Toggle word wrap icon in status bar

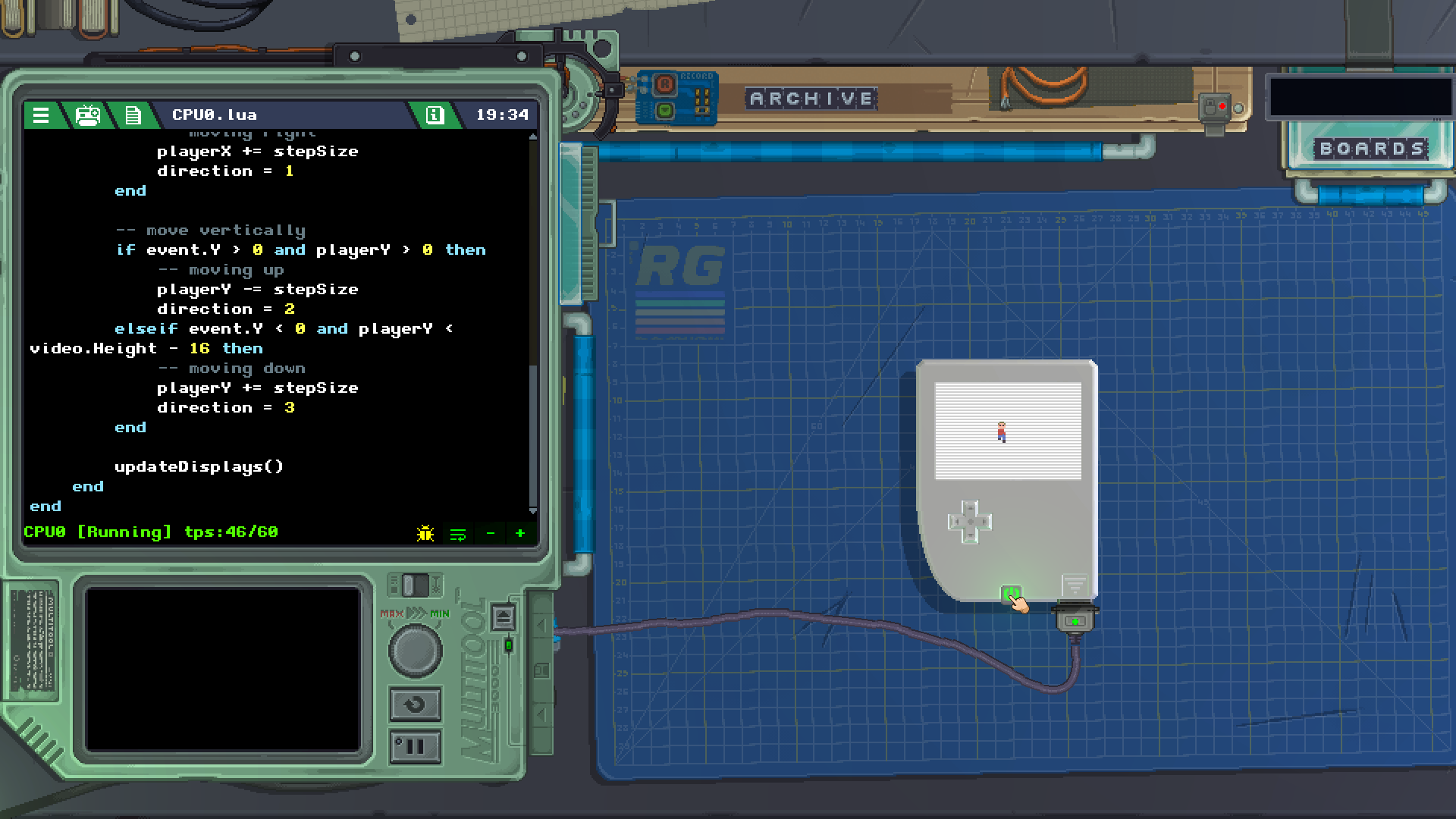click(458, 534)
